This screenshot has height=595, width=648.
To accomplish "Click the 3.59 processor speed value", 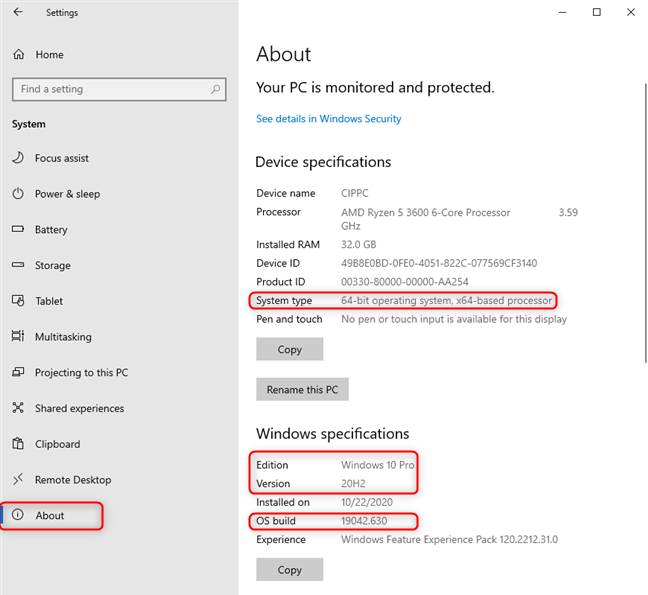I will [568, 212].
